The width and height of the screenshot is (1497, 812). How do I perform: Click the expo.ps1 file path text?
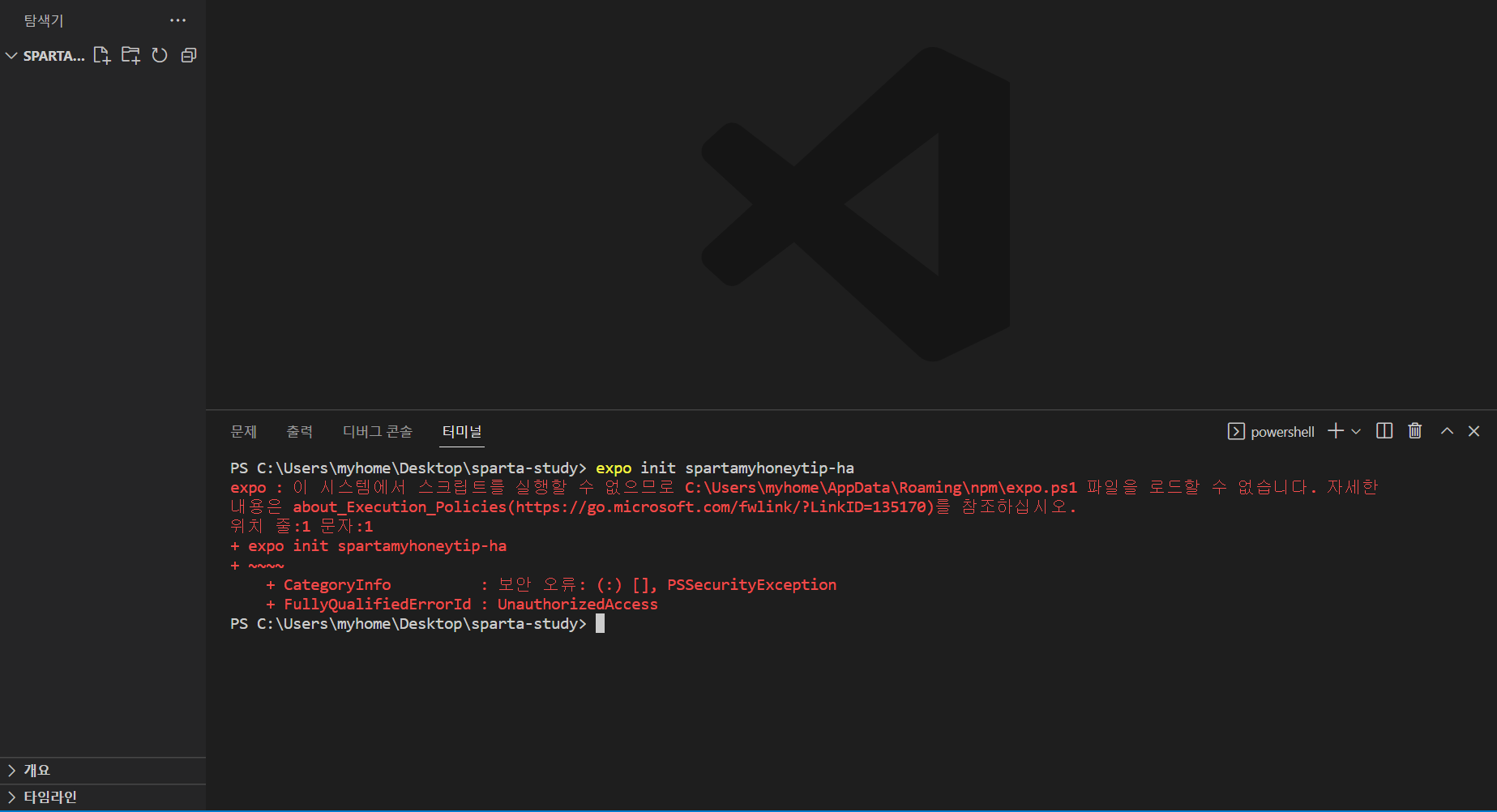click(x=881, y=488)
